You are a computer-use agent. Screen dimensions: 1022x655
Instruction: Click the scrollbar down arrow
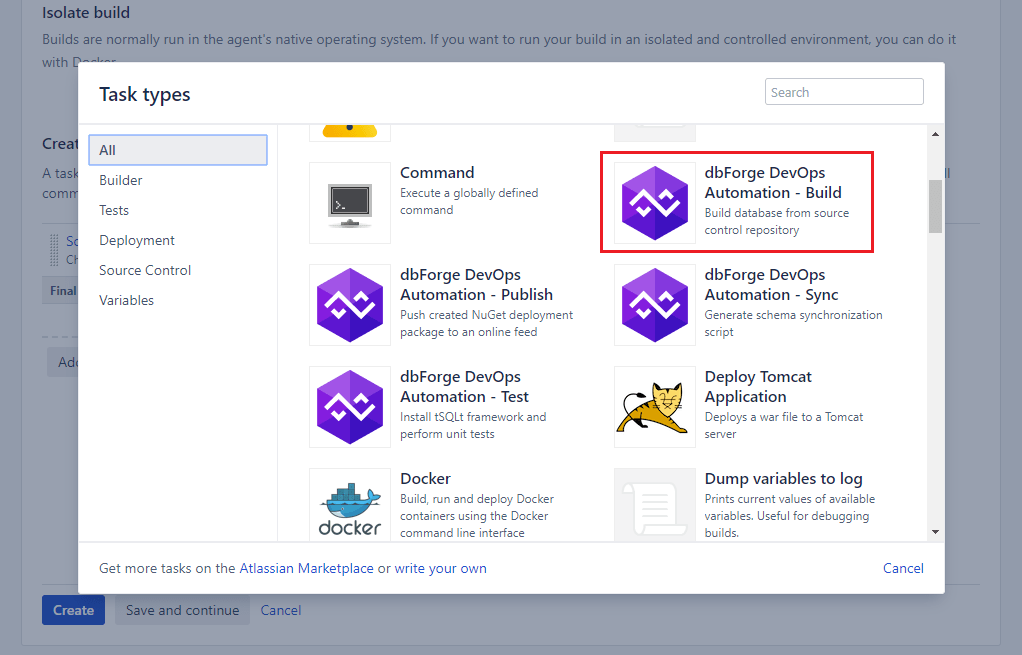[935, 532]
